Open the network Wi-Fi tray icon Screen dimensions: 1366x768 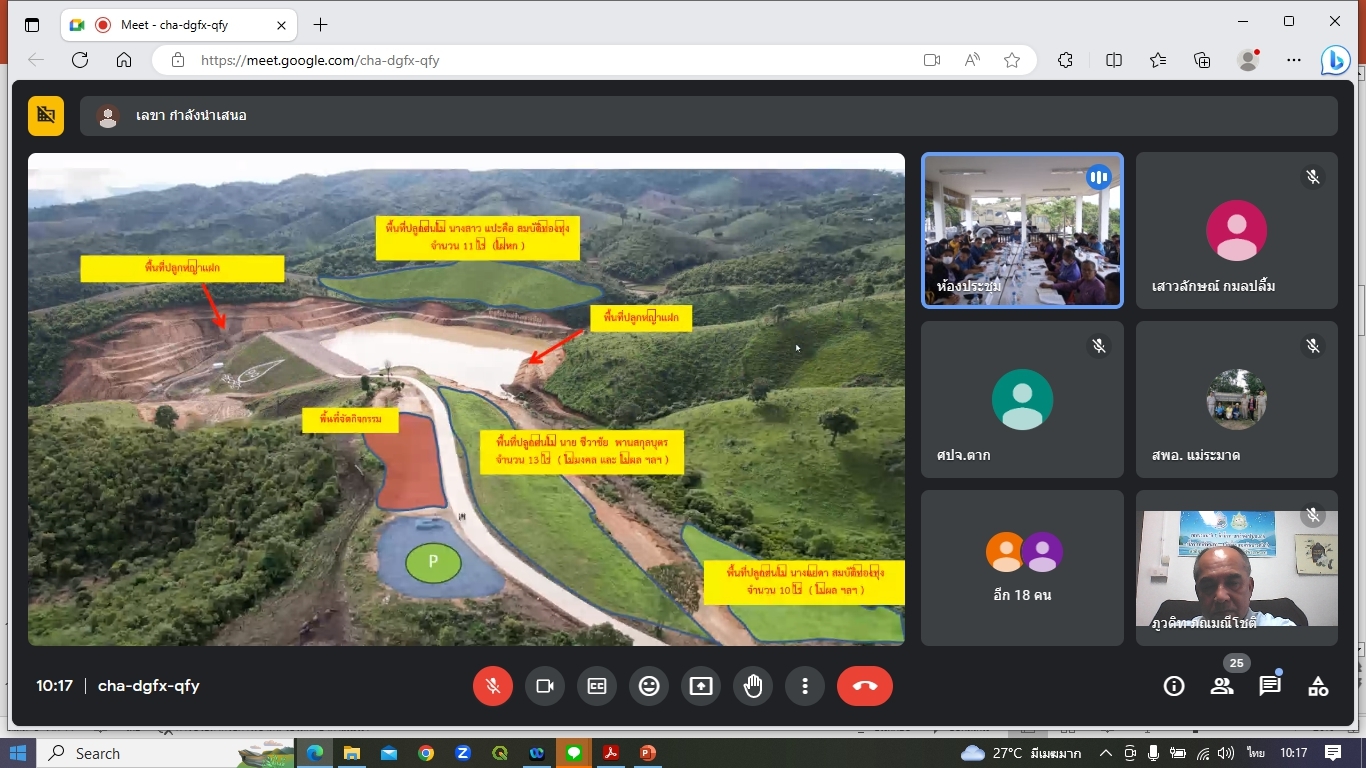(1202, 753)
